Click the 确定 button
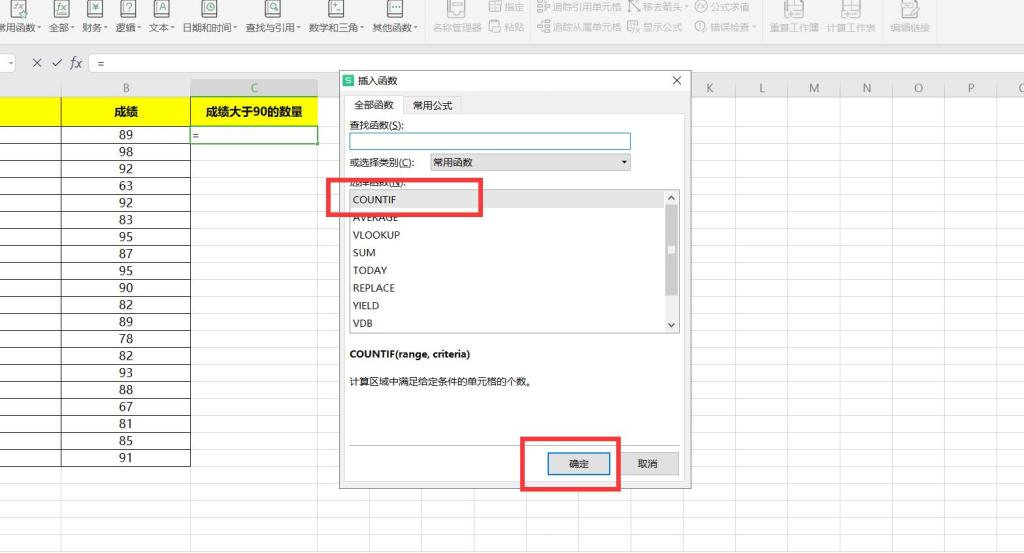1024x553 pixels. point(579,464)
